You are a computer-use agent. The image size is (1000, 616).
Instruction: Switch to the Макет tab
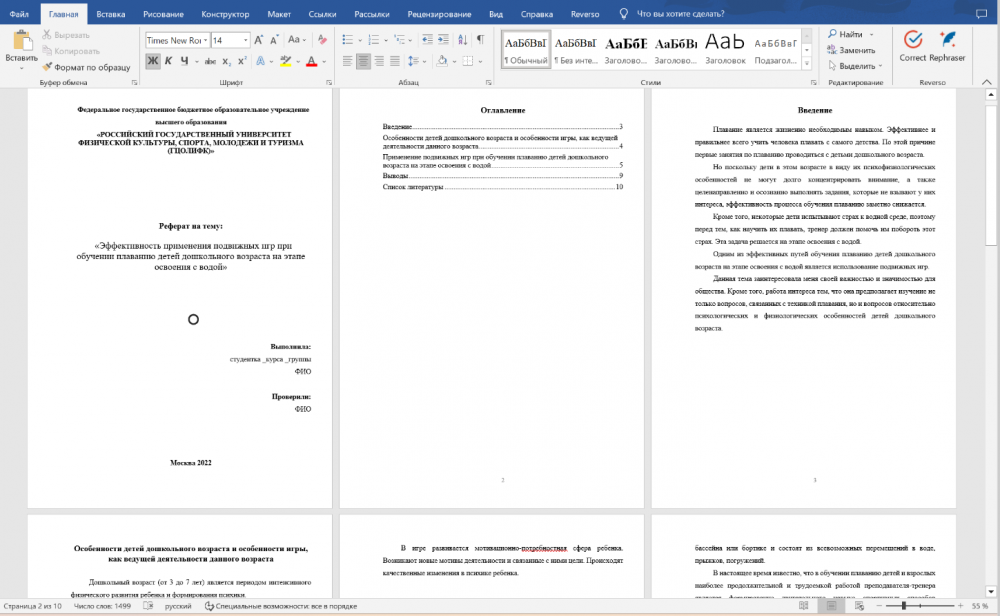pos(279,14)
